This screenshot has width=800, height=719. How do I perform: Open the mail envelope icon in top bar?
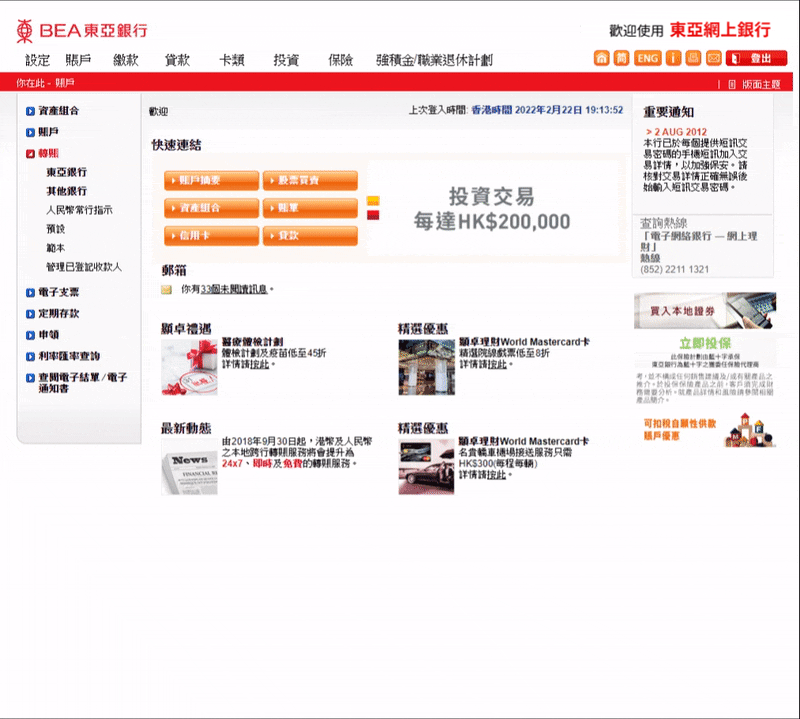click(714, 58)
